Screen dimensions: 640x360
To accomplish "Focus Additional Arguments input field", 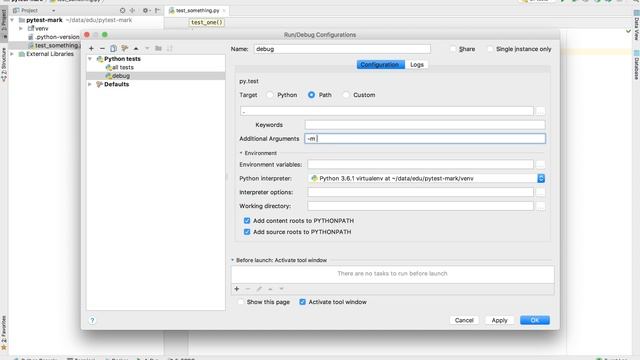I will click(425, 138).
